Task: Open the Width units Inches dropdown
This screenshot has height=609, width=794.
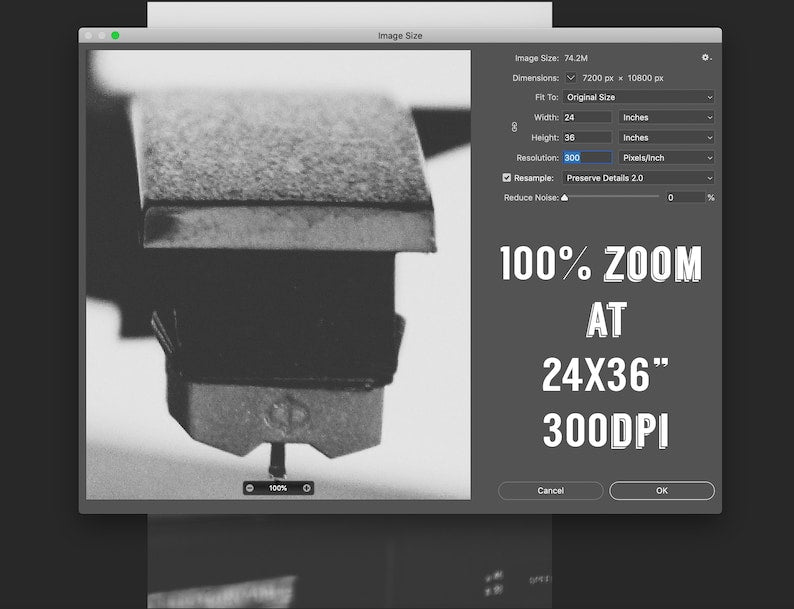Action: click(666, 117)
